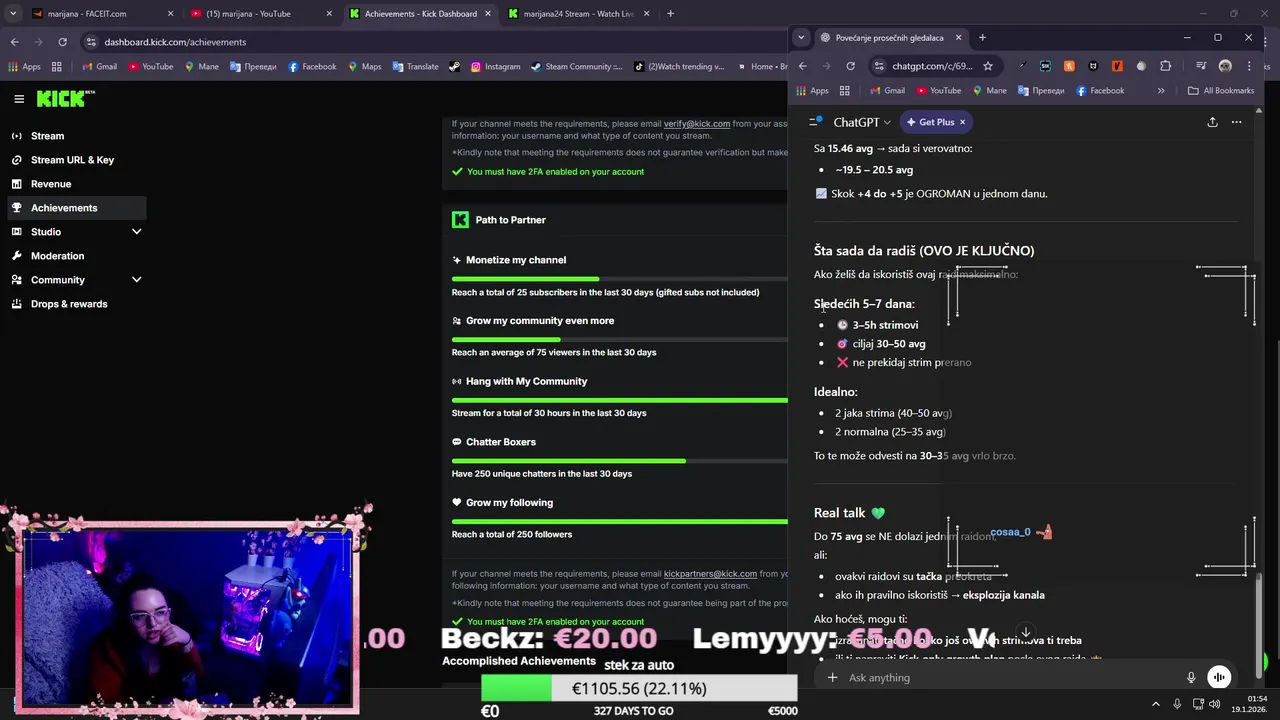The width and height of the screenshot is (1280, 720).
Task: Open tab search dropdown in ChatGPT window
Action: tap(801, 38)
